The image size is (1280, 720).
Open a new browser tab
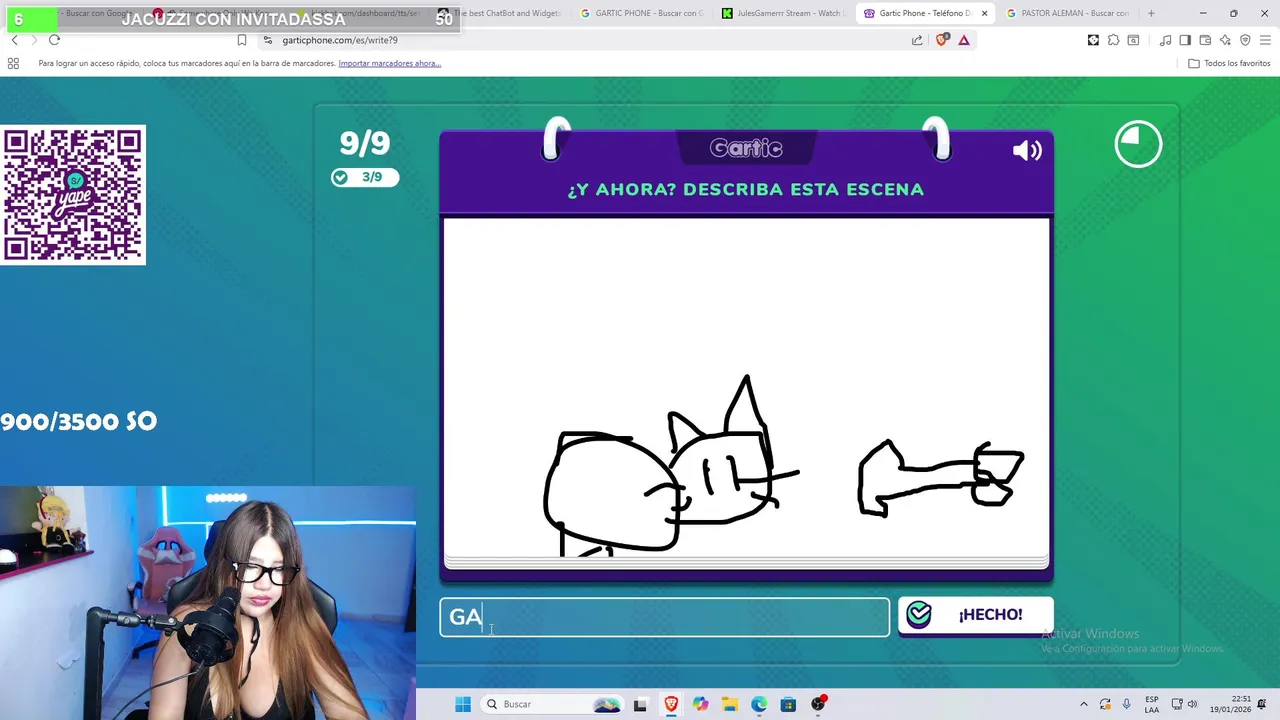click(1151, 13)
